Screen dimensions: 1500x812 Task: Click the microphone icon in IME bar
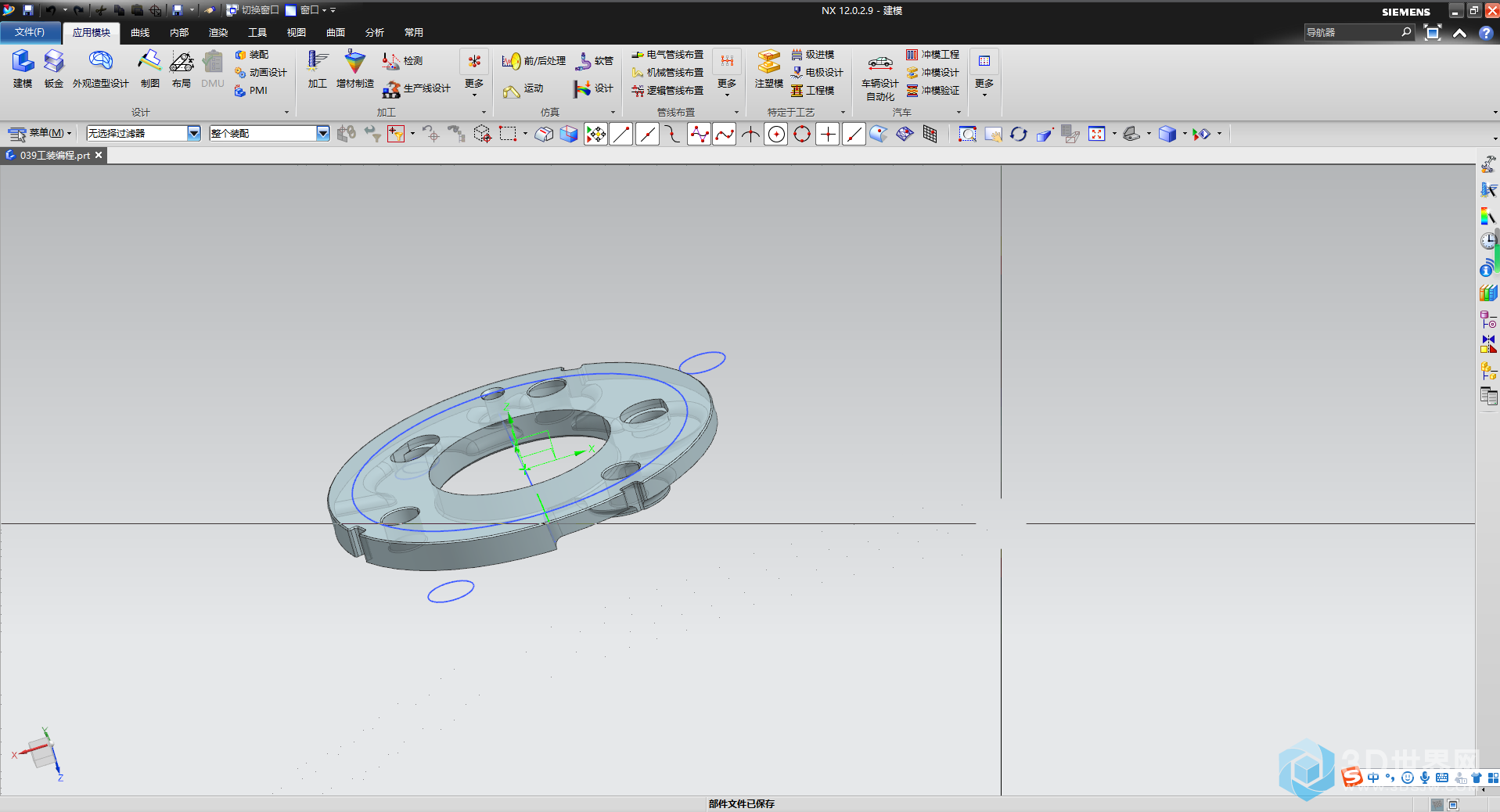(1425, 778)
